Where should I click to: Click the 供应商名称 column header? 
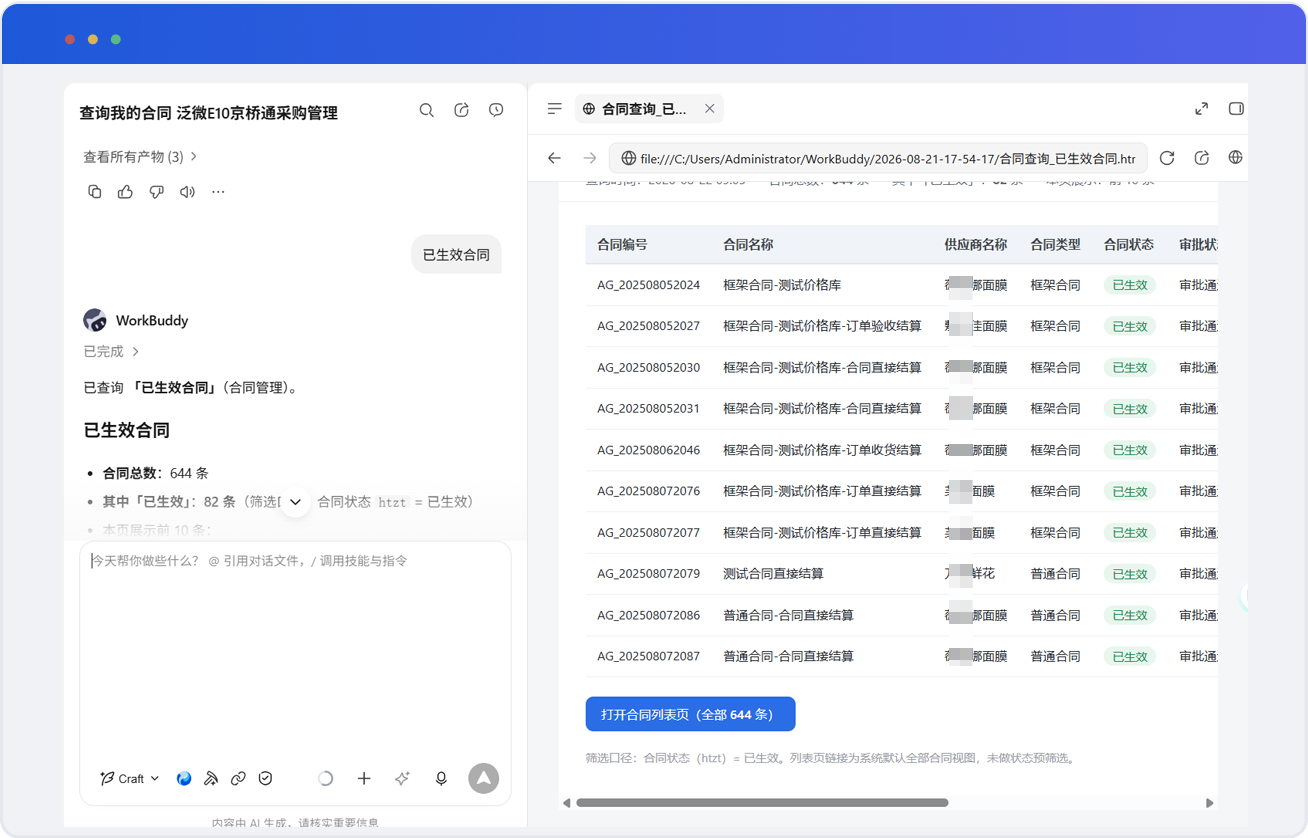[x=975, y=244]
